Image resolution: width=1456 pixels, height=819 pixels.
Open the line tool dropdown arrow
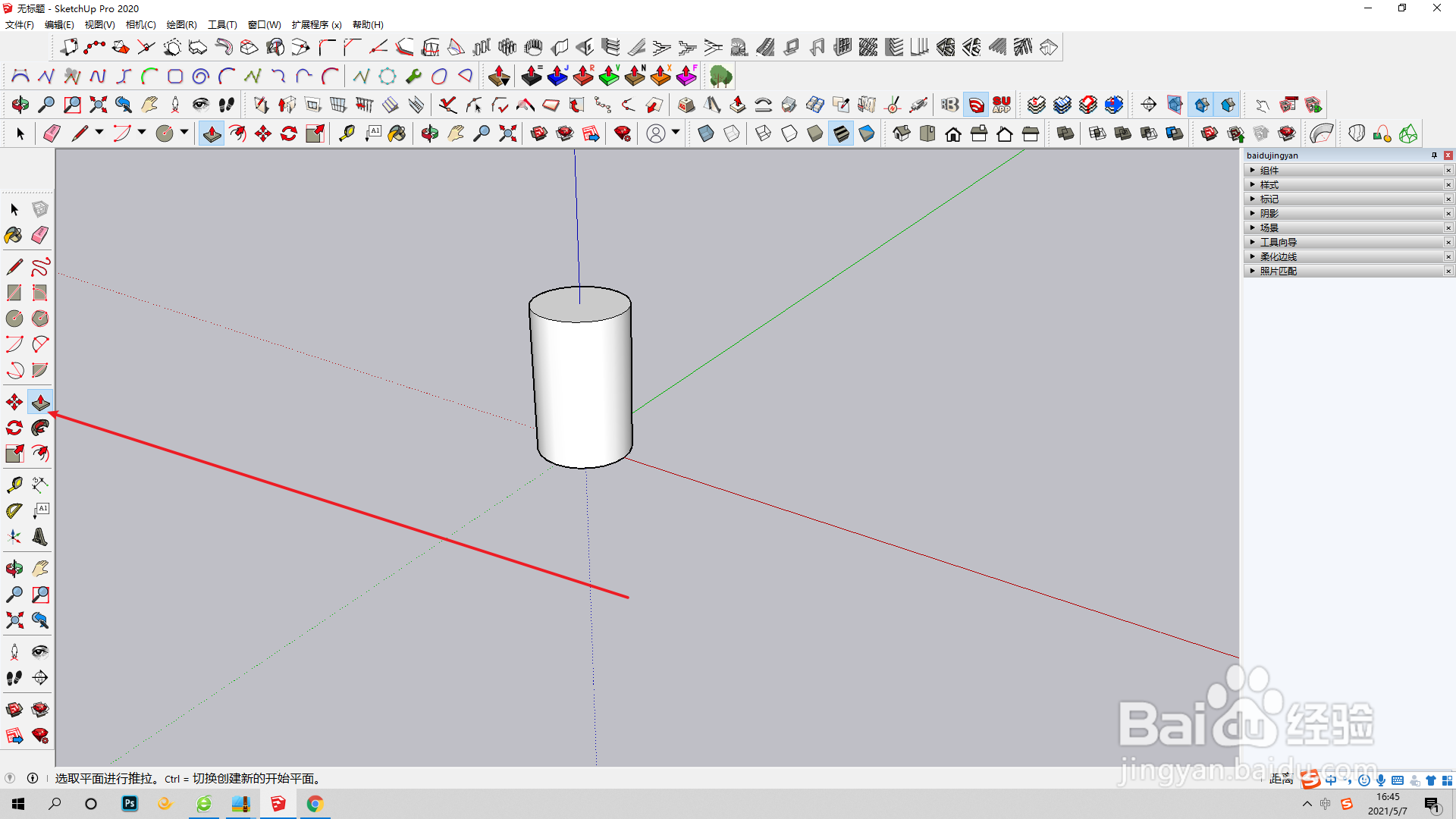(99, 133)
